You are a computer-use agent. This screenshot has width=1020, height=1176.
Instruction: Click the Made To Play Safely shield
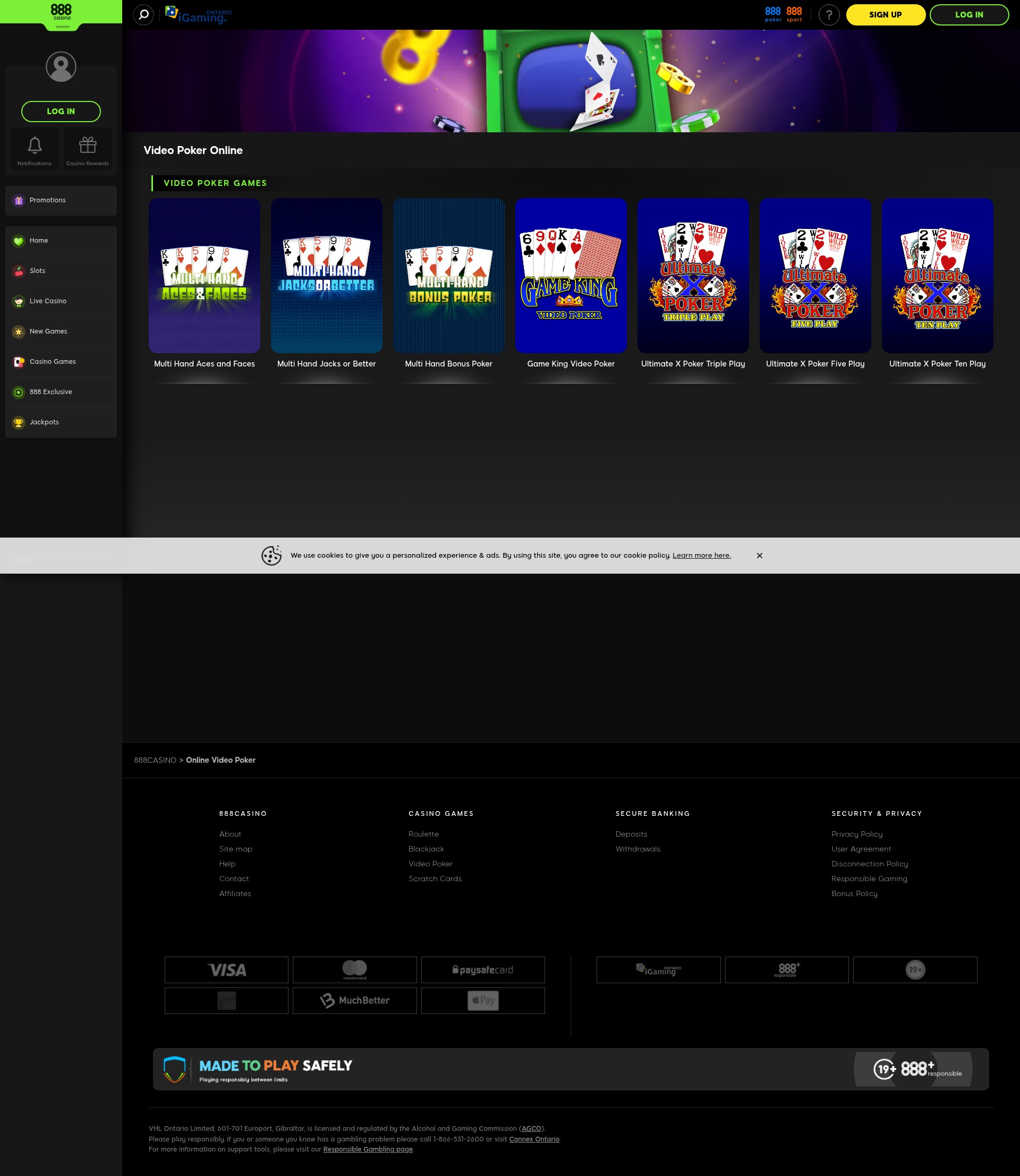click(x=175, y=1069)
